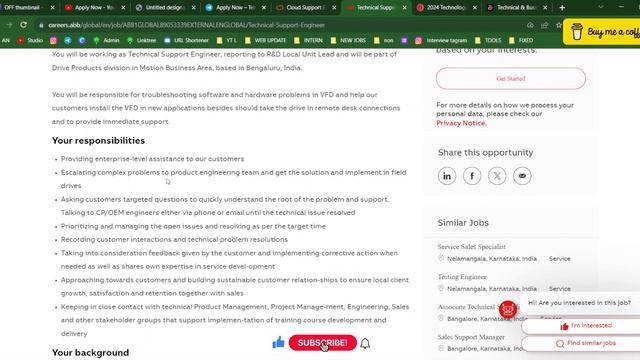The height and width of the screenshot is (360, 640).
Task: Open the Privacy Notice link
Action: tap(461, 123)
